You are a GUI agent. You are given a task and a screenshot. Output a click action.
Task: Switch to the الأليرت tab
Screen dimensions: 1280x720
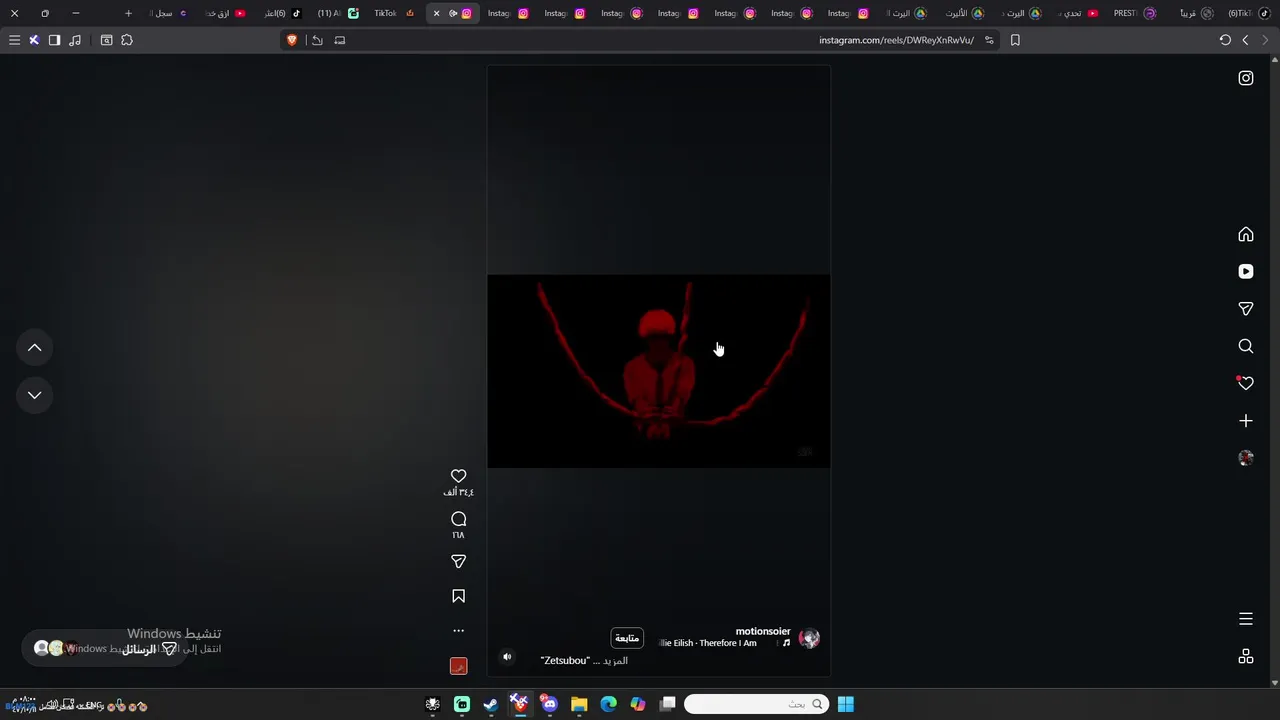click(965, 13)
